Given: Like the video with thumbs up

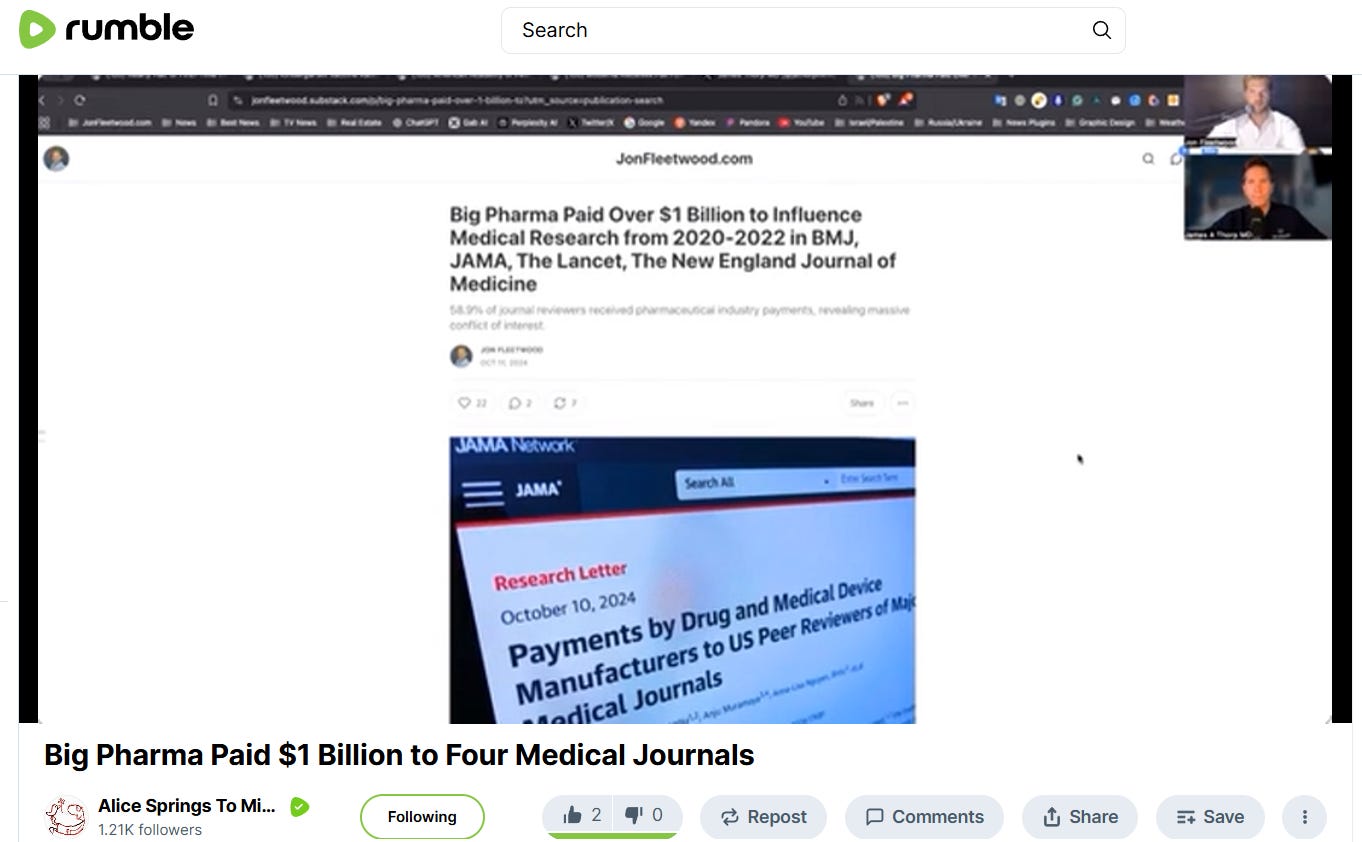Looking at the screenshot, I should tap(581, 816).
